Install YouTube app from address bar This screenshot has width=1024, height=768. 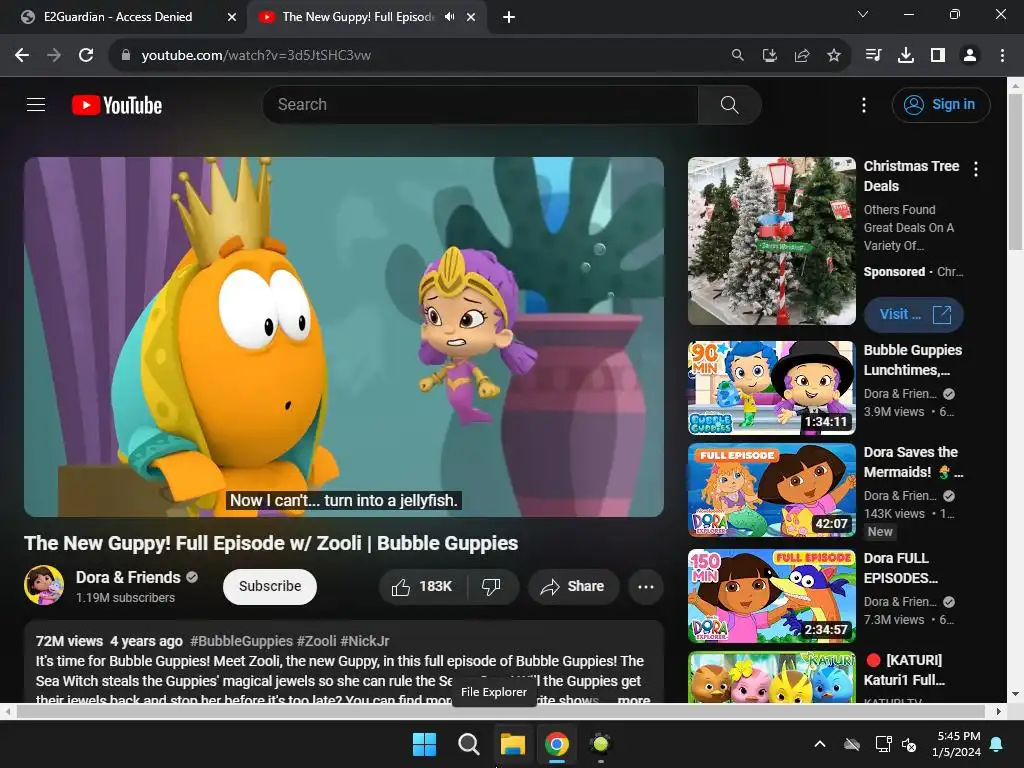point(769,56)
